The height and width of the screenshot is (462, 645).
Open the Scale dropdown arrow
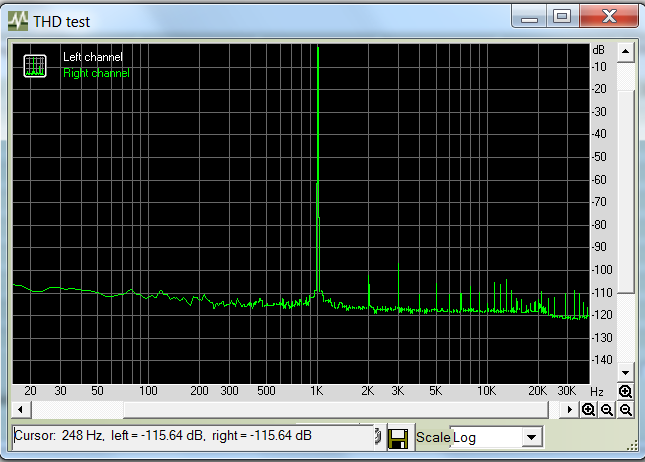click(x=531, y=437)
